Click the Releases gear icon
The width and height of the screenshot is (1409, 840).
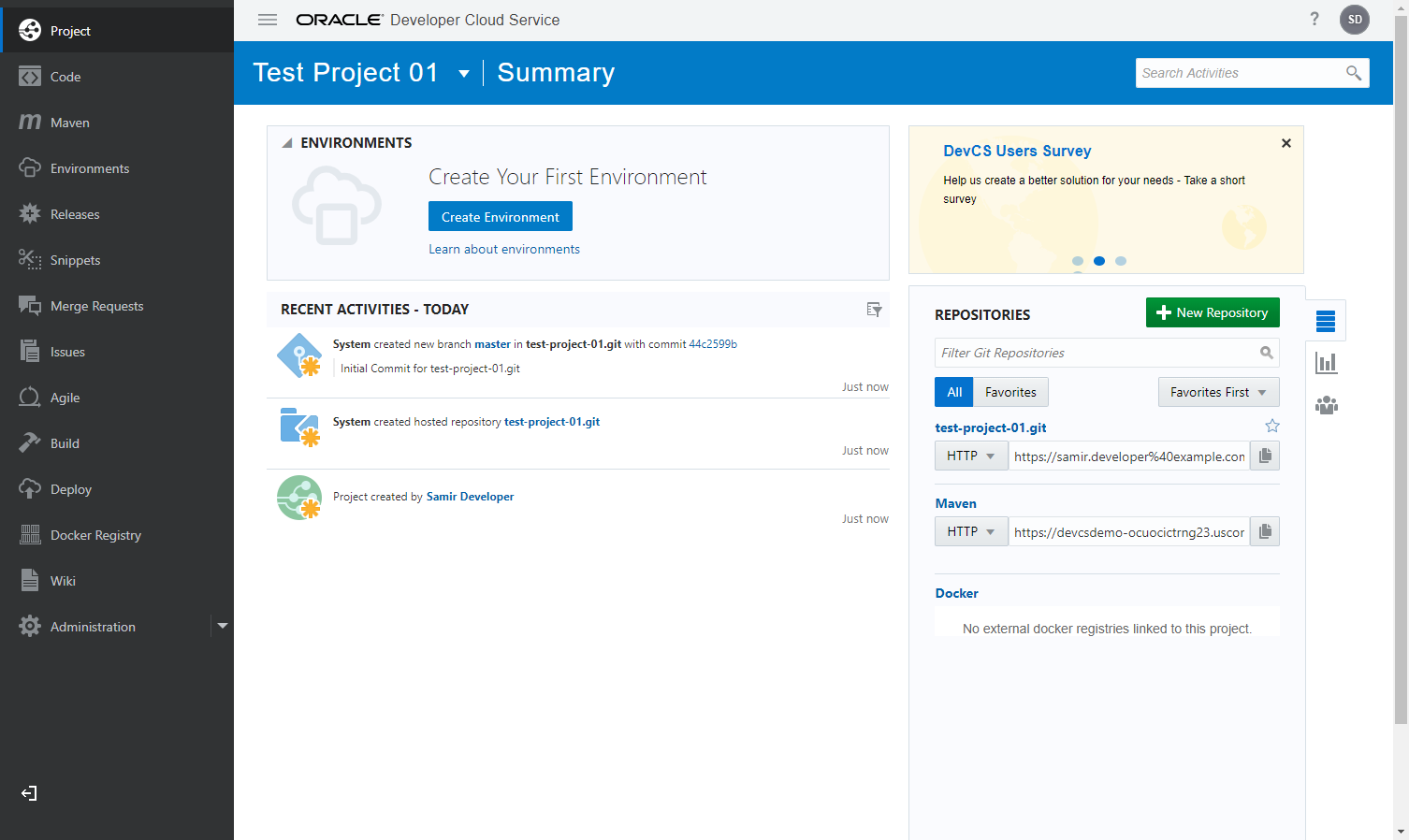30,214
